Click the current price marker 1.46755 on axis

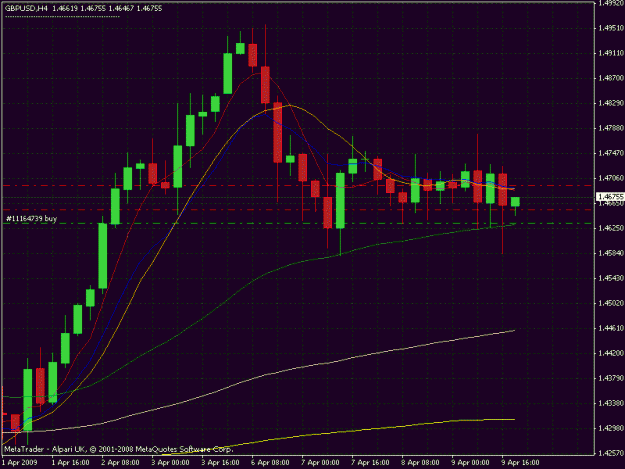coord(610,196)
